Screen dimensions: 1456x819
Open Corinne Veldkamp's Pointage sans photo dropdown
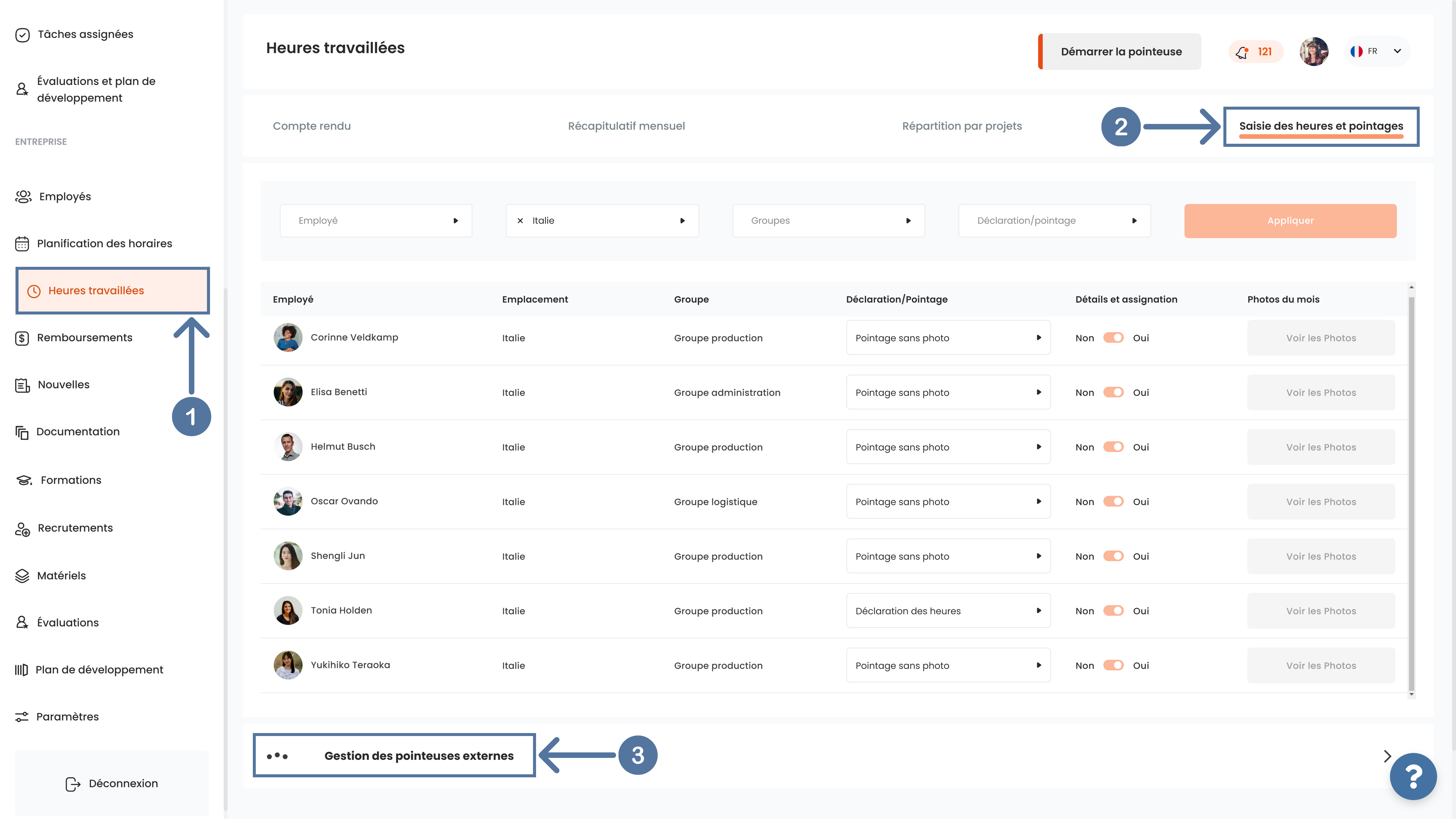tap(948, 338)
